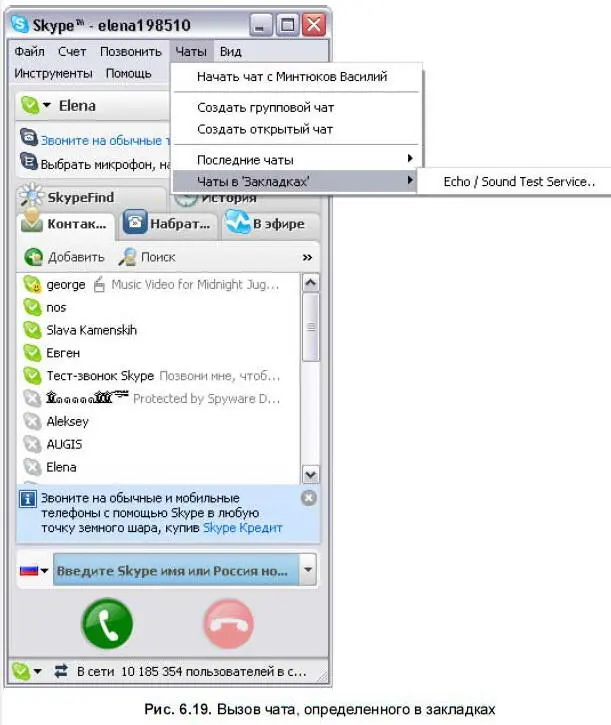This screenshot has width=611, height=725.
Task: Choose Echo / Sound Test Service submenu entry
Action: [x=518, y=182]
